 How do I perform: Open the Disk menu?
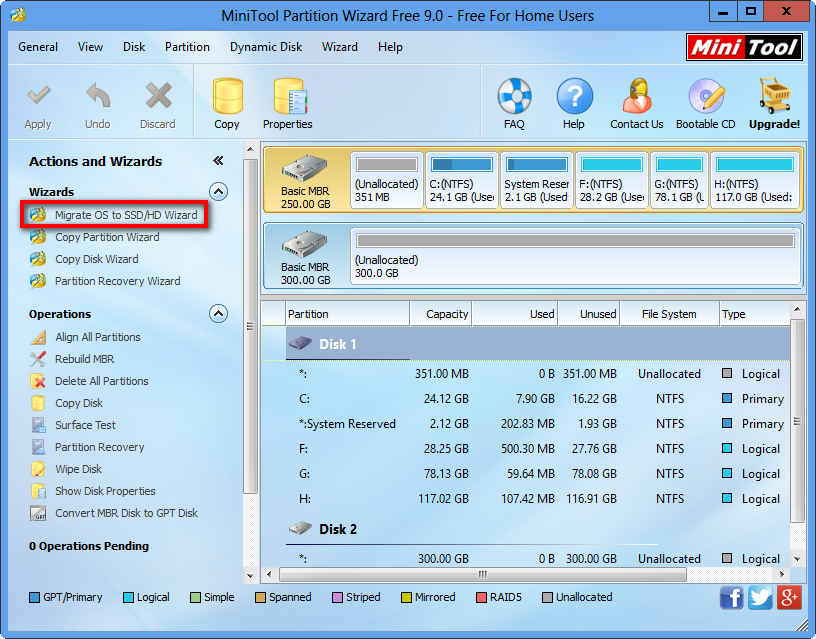click(134, 47)
